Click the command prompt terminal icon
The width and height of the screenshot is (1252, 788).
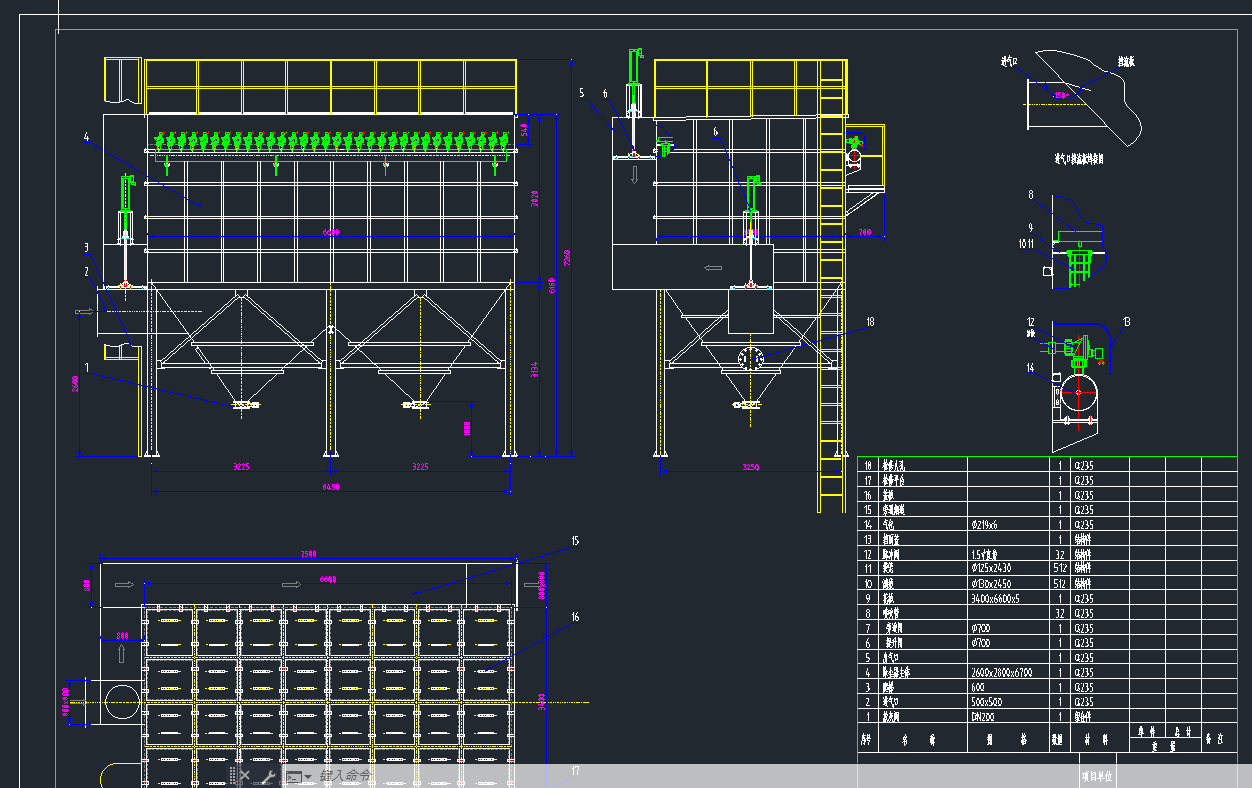click(x=294, y=776)
